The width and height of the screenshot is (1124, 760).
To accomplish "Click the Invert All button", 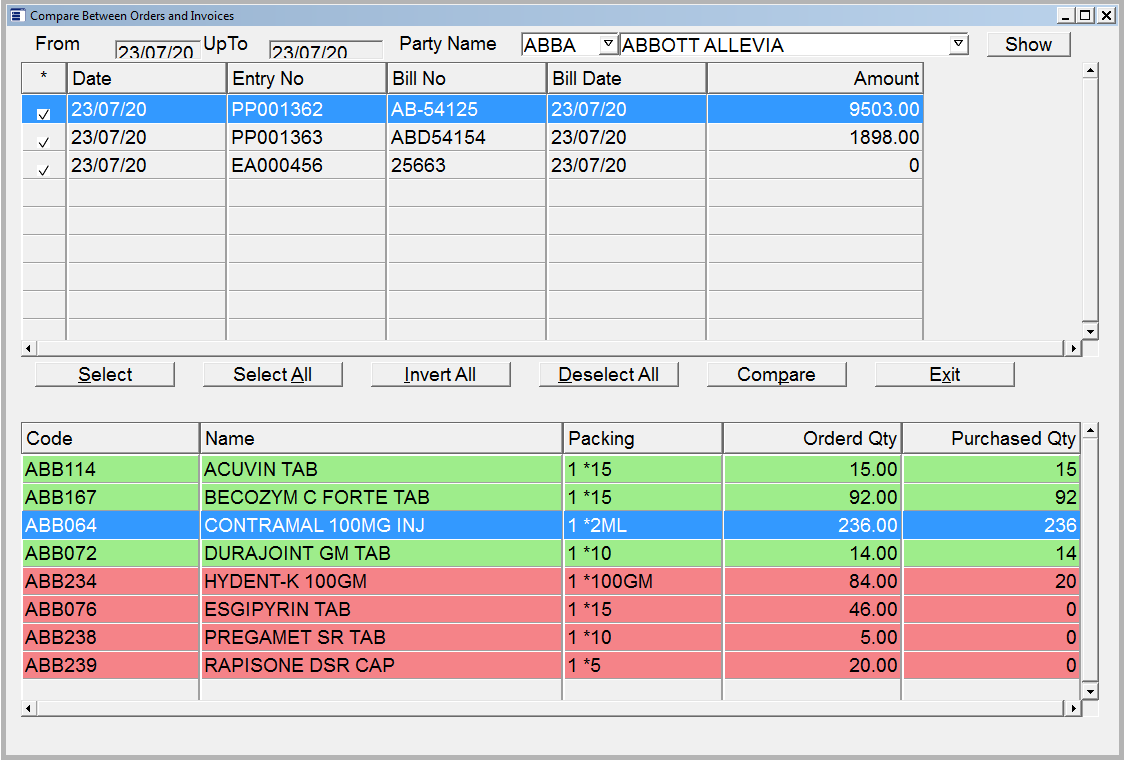I will point(440,374).
